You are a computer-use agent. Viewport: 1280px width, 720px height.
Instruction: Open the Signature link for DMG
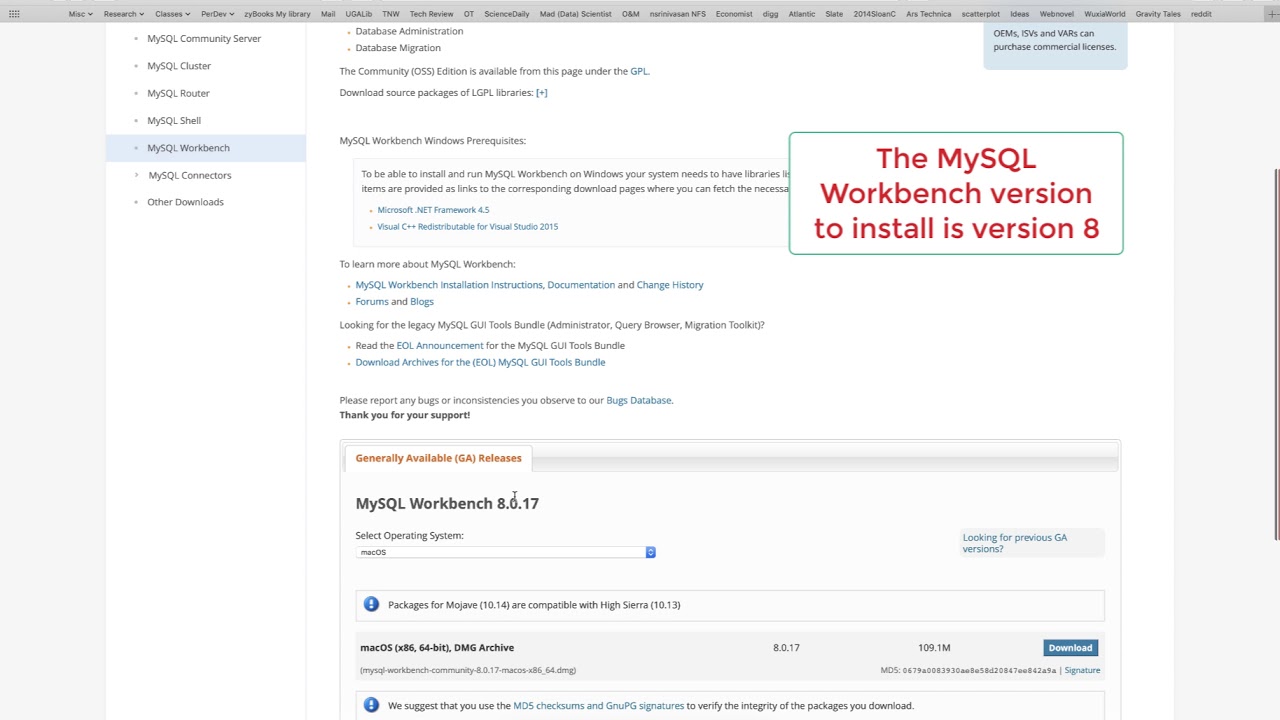point(1082,670)
